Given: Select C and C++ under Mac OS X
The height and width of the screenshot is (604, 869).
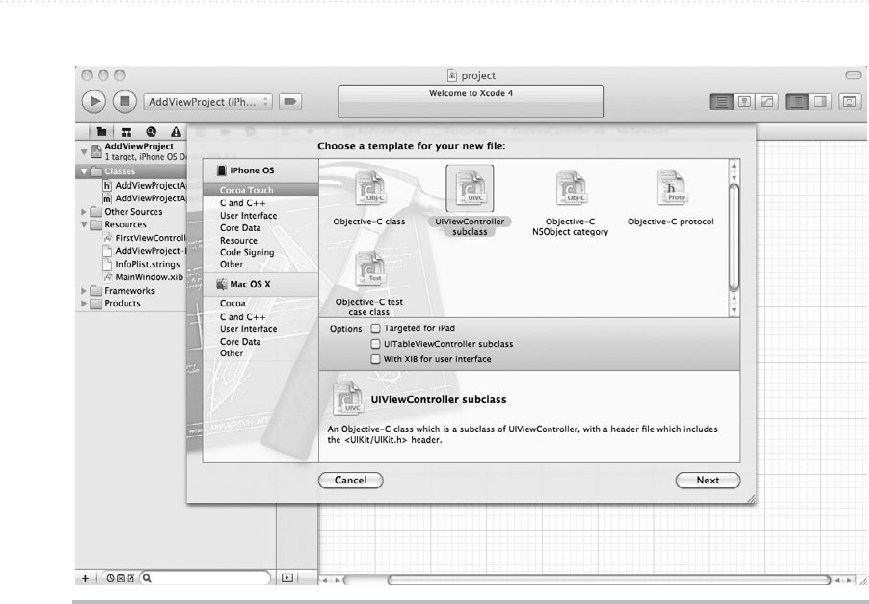Looking at the screenshot, I should tap(243, 316).
